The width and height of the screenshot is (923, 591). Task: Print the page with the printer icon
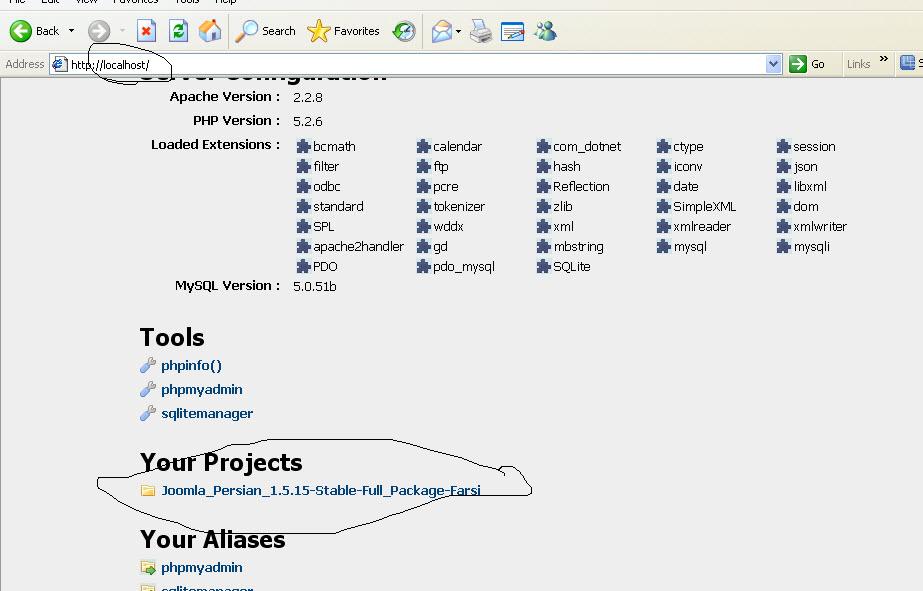point(481,31)
